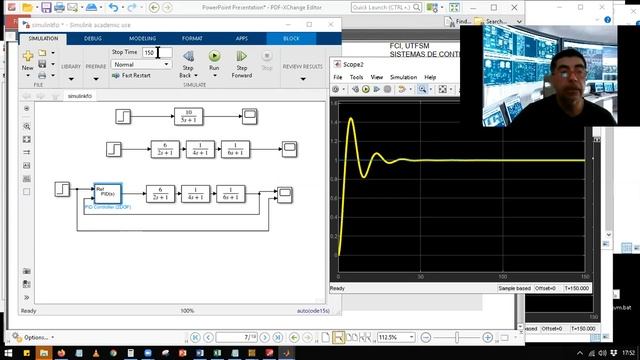Expand the Review Results gallery arrow
The width and height of the screenshot is (640, 360).
click(x=303, y=79)
